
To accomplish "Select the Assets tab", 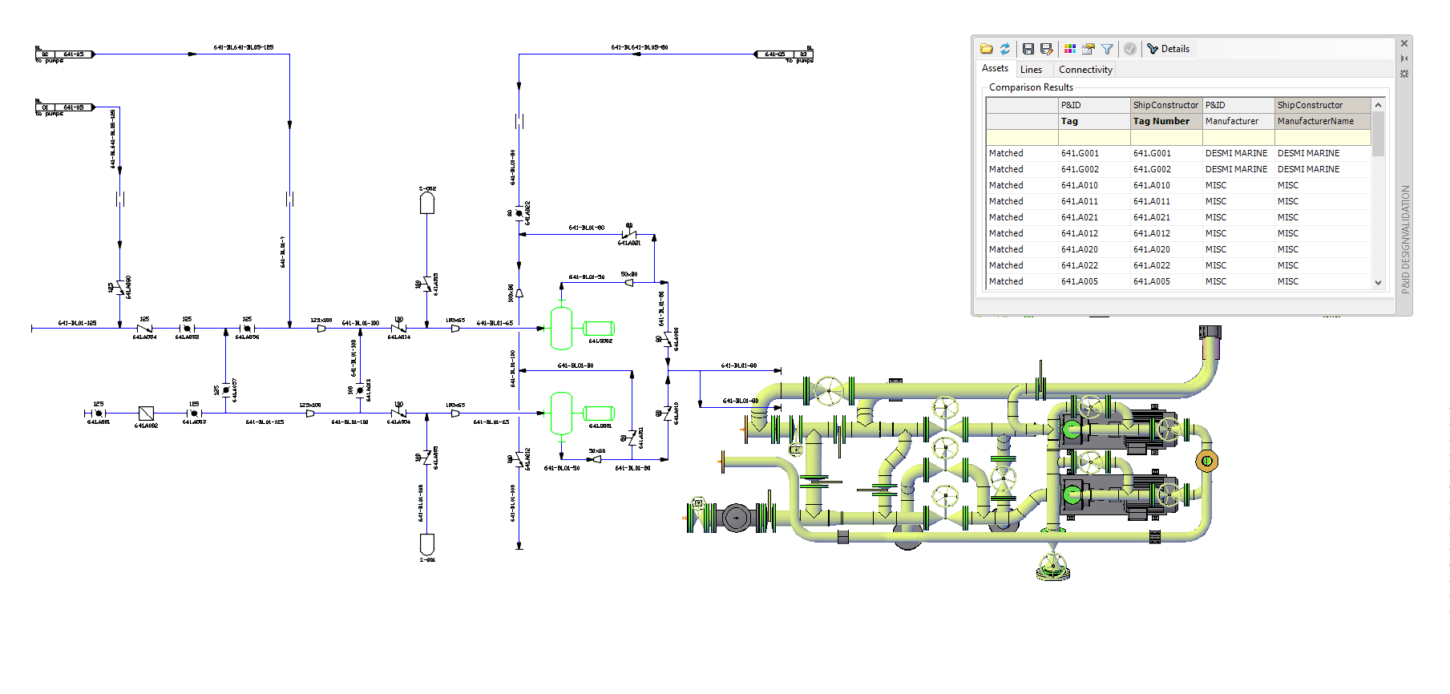I will [995, 69].
